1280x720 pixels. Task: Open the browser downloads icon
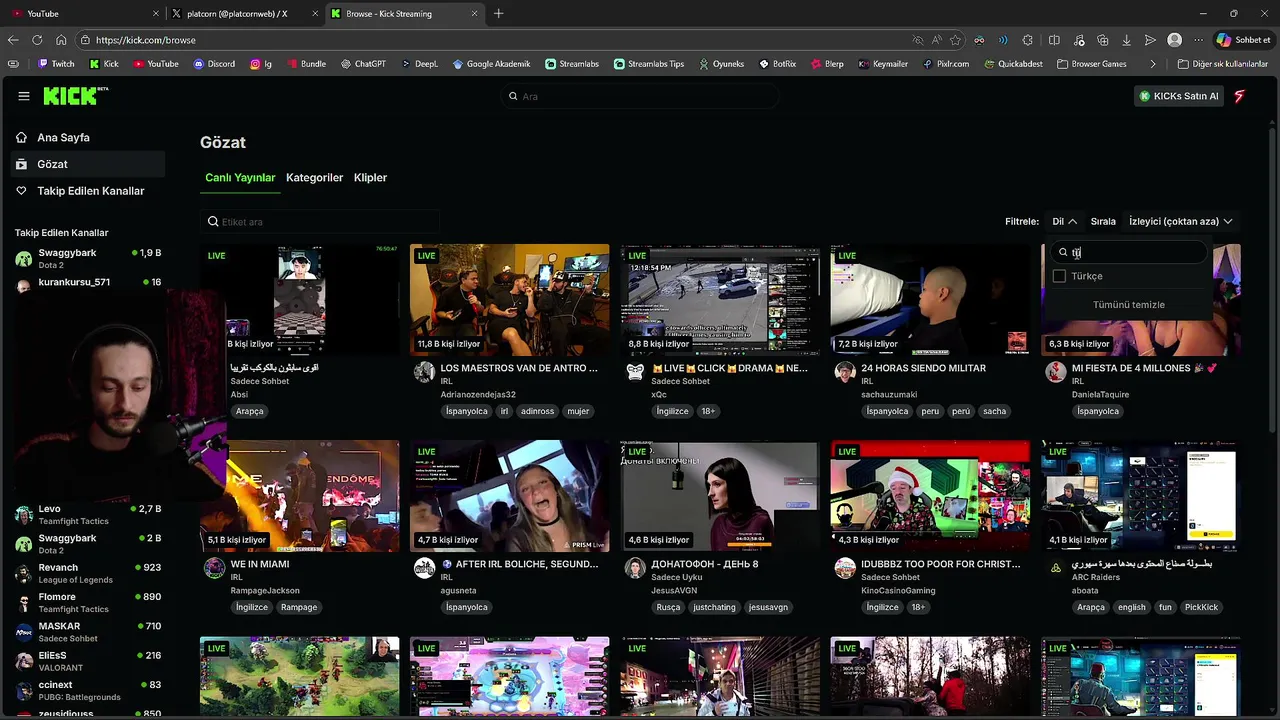(x=1126, y=40)
